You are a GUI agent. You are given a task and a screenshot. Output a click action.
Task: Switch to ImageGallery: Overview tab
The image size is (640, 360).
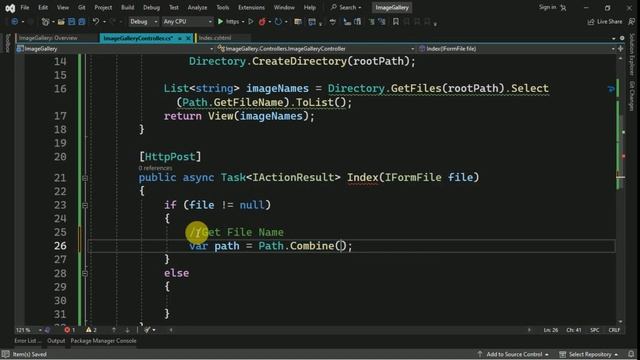(x=48, y=38)
